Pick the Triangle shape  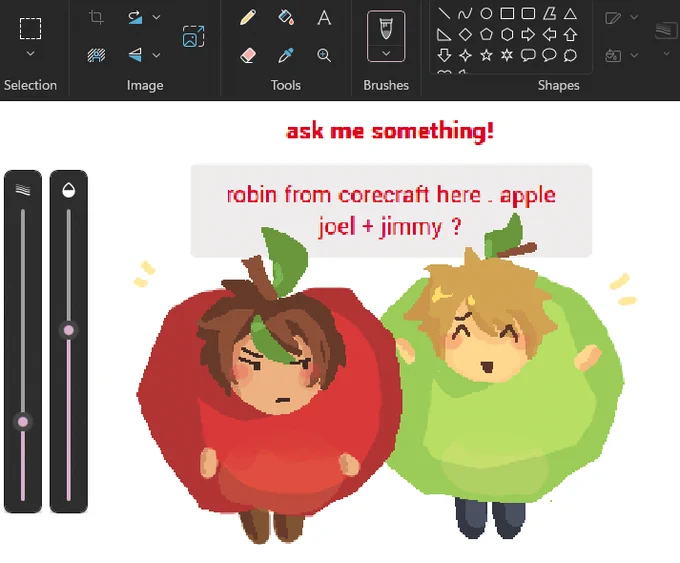(570, 13)
